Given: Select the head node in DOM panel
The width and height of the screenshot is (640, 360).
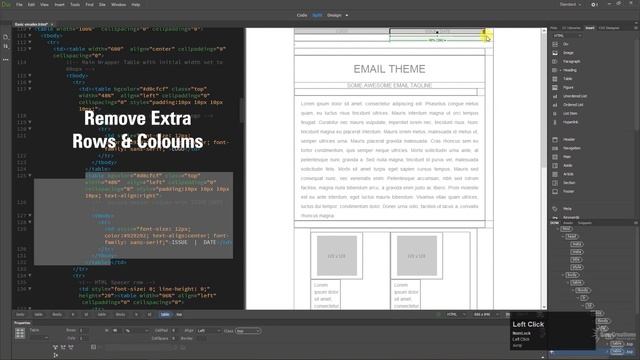Looking at the screenshot, I should tap(571, 237).
